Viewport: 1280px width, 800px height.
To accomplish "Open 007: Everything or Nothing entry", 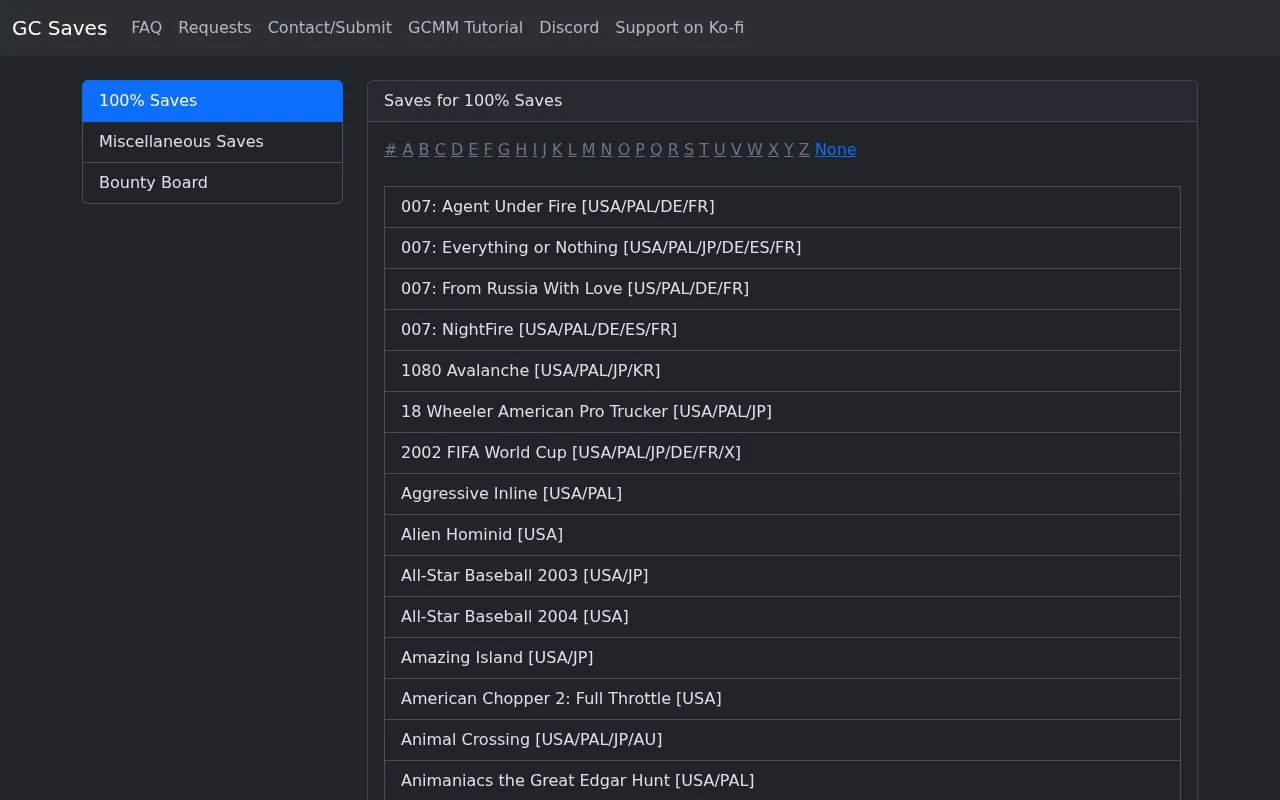I will (782, 248).
